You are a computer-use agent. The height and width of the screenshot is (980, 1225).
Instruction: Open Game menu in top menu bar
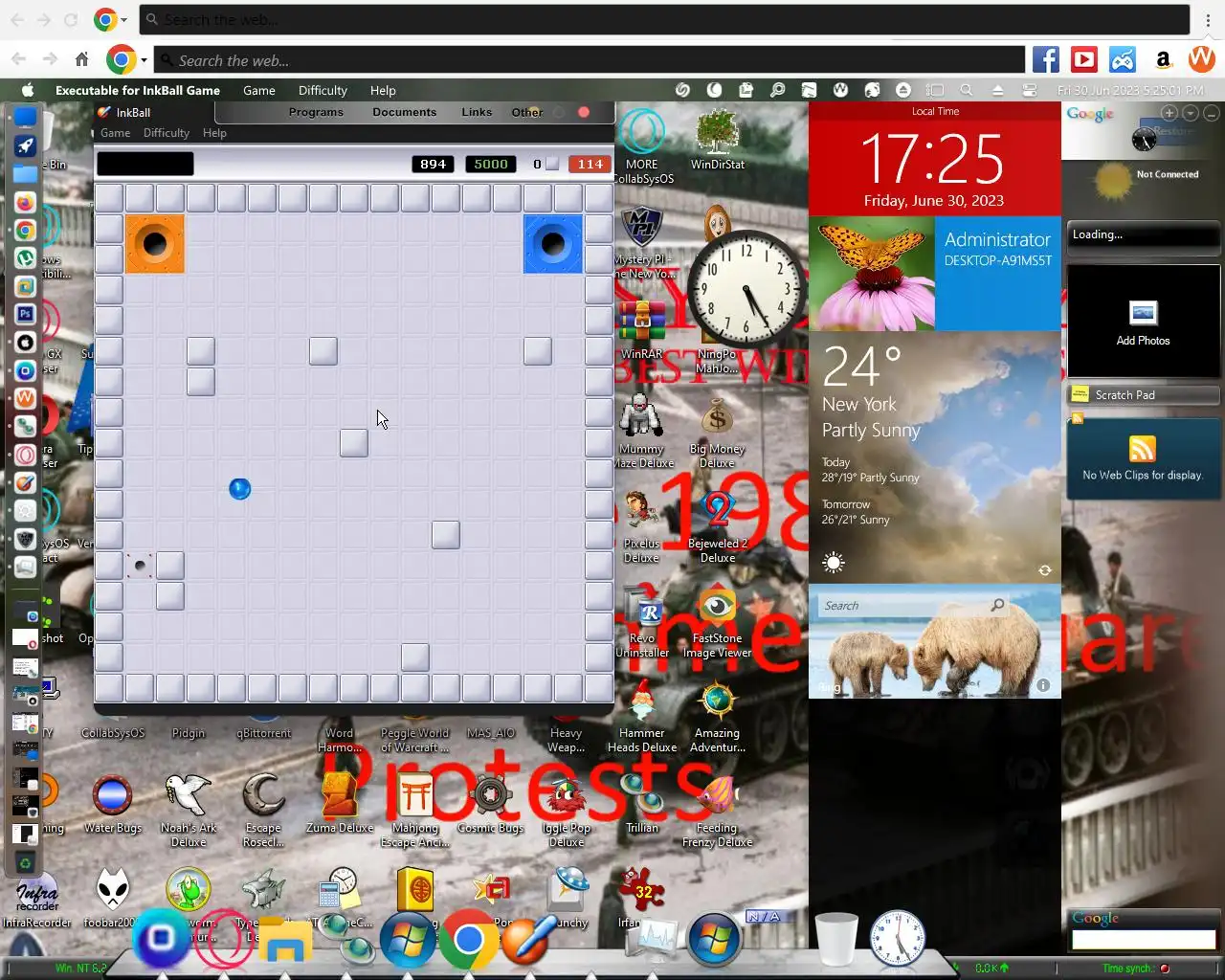pyautogui.click(x=259, y=90)
